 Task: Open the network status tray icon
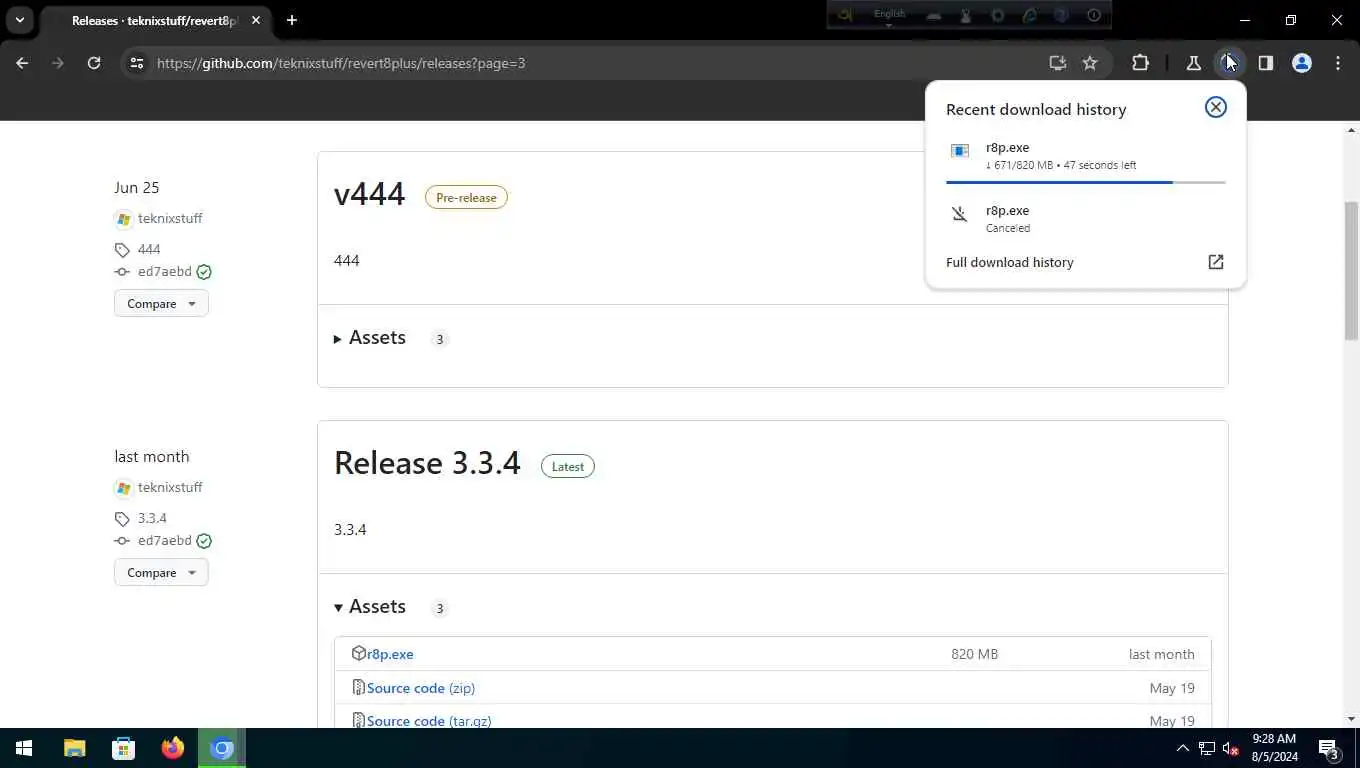(x=1207, y=748)
